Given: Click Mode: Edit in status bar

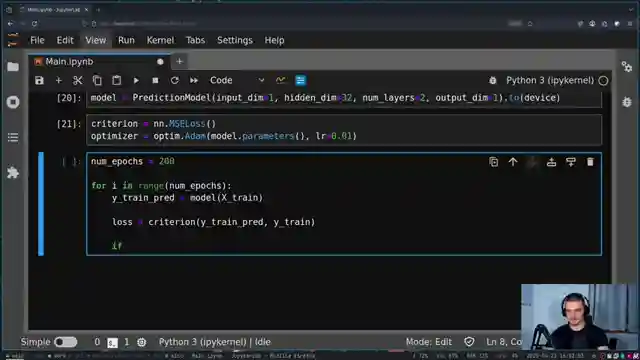Looking at the screenshot, I should point(429,342).
